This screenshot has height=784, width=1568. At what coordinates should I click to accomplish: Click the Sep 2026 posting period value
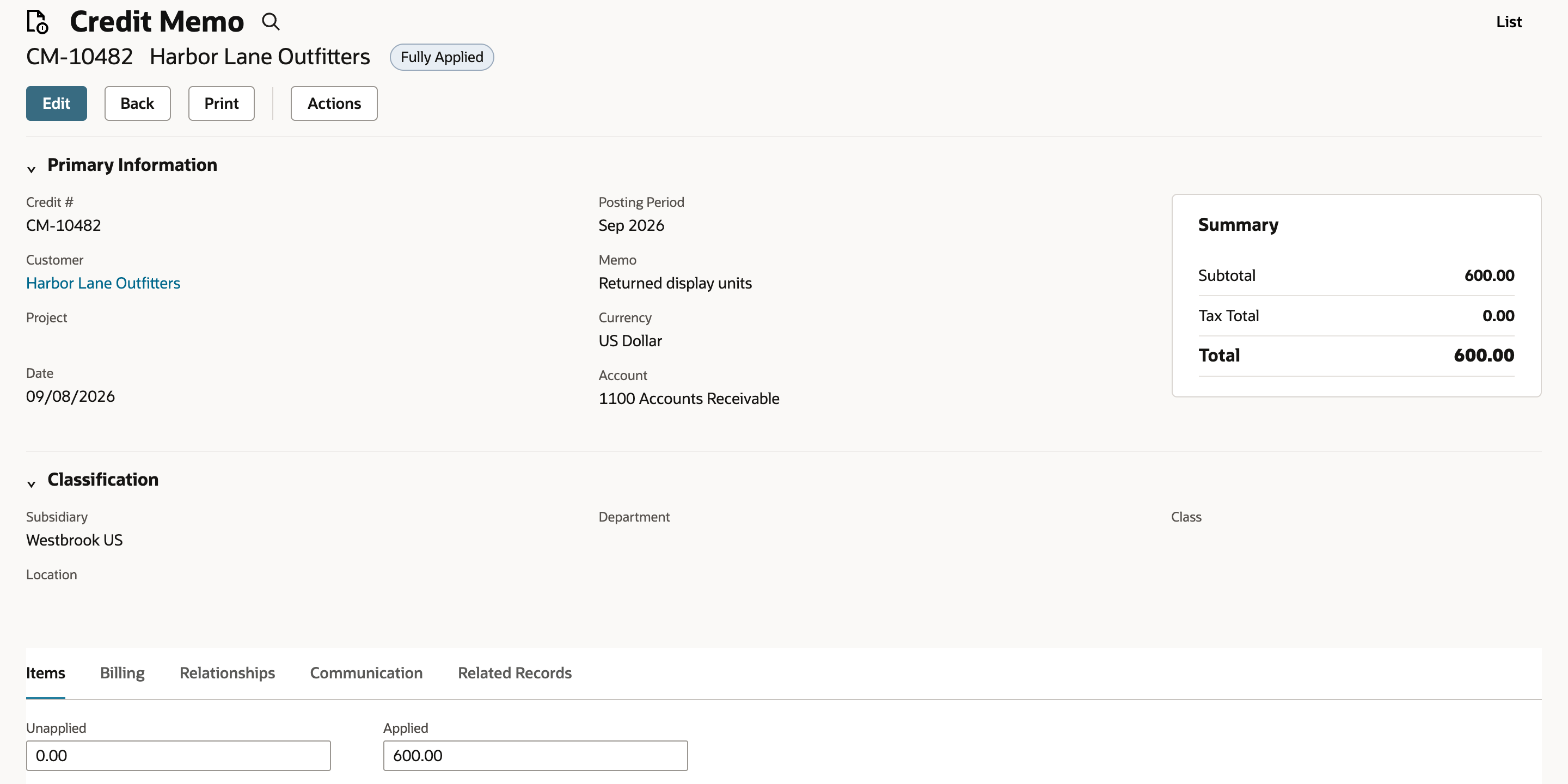click(x=631, y=225)
